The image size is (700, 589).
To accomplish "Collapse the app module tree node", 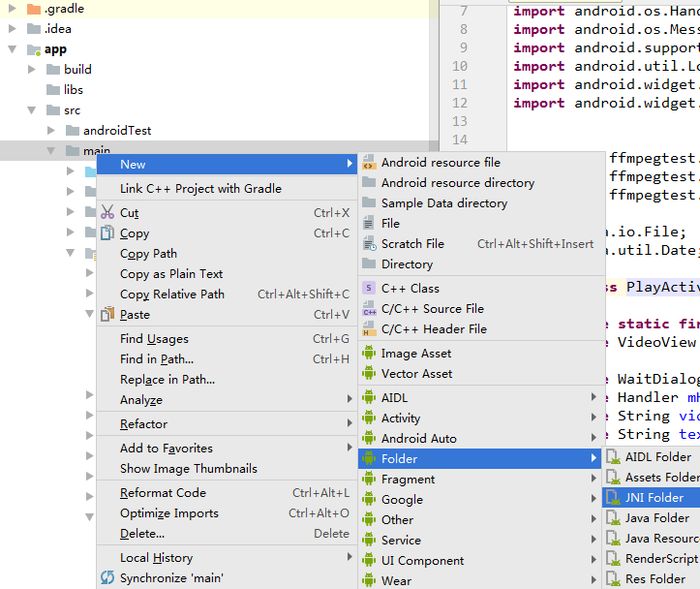I will pos(12,49).
